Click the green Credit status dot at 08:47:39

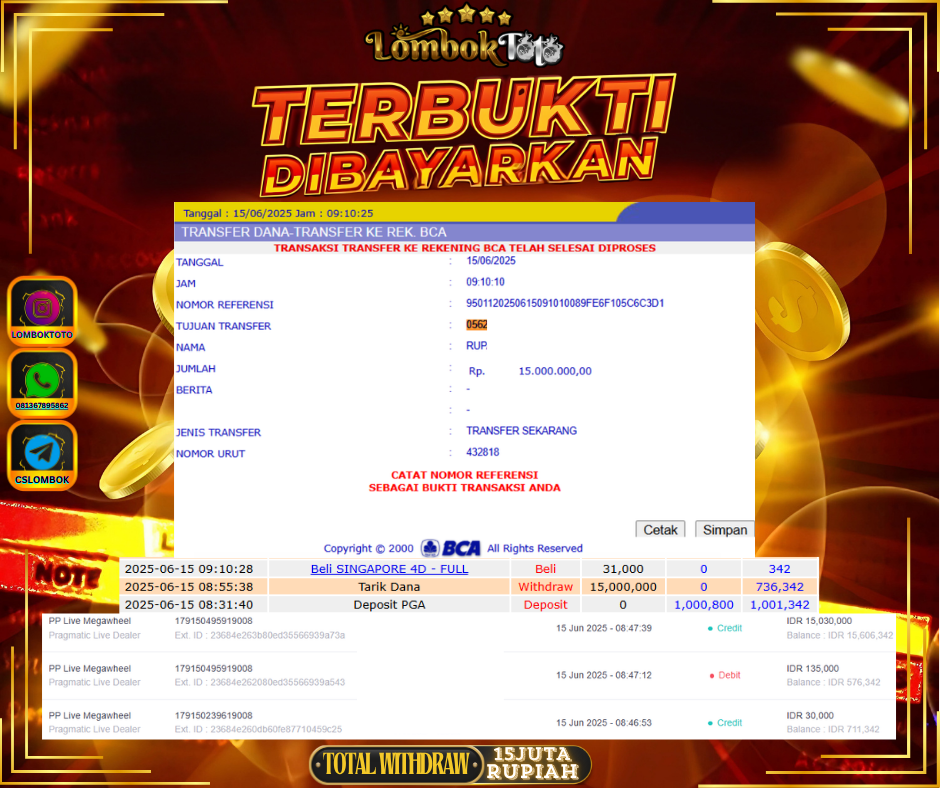pos(710,628)
